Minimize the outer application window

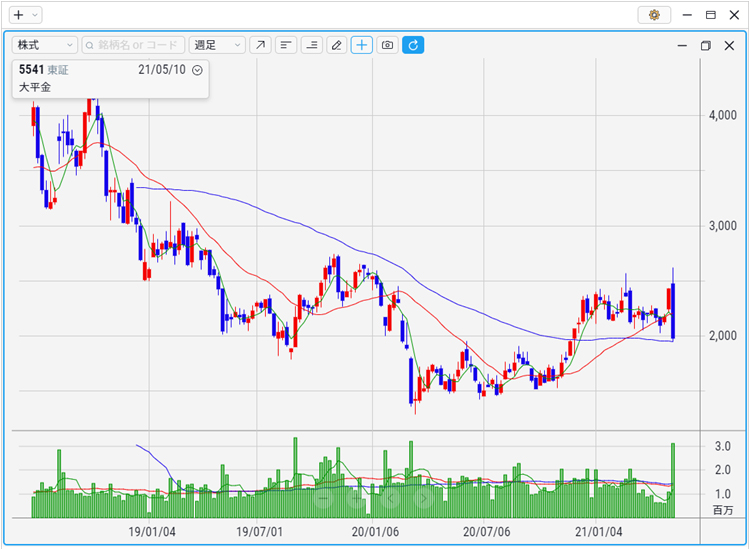687,15
